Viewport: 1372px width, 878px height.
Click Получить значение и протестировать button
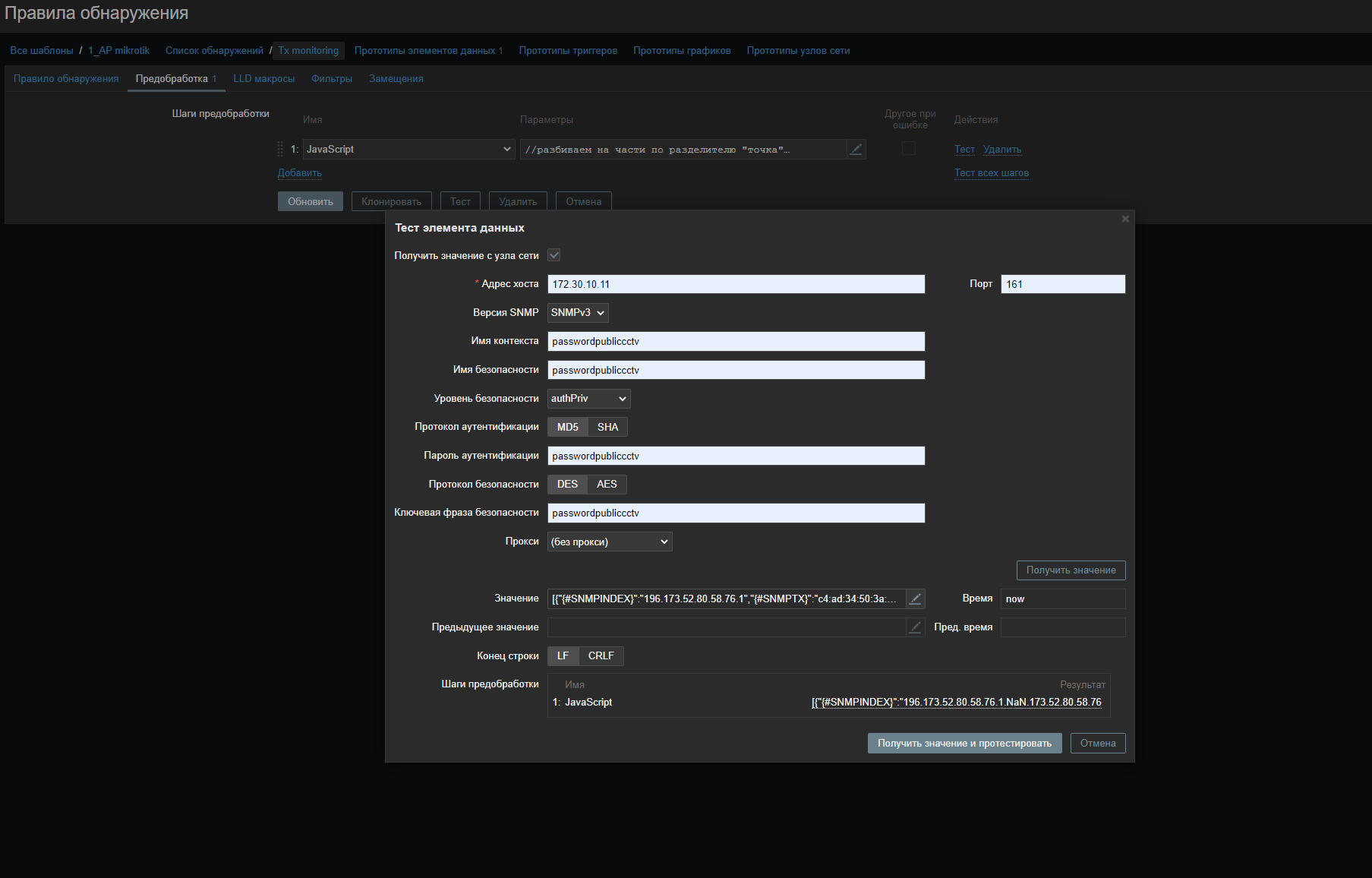tap(964, 744)
